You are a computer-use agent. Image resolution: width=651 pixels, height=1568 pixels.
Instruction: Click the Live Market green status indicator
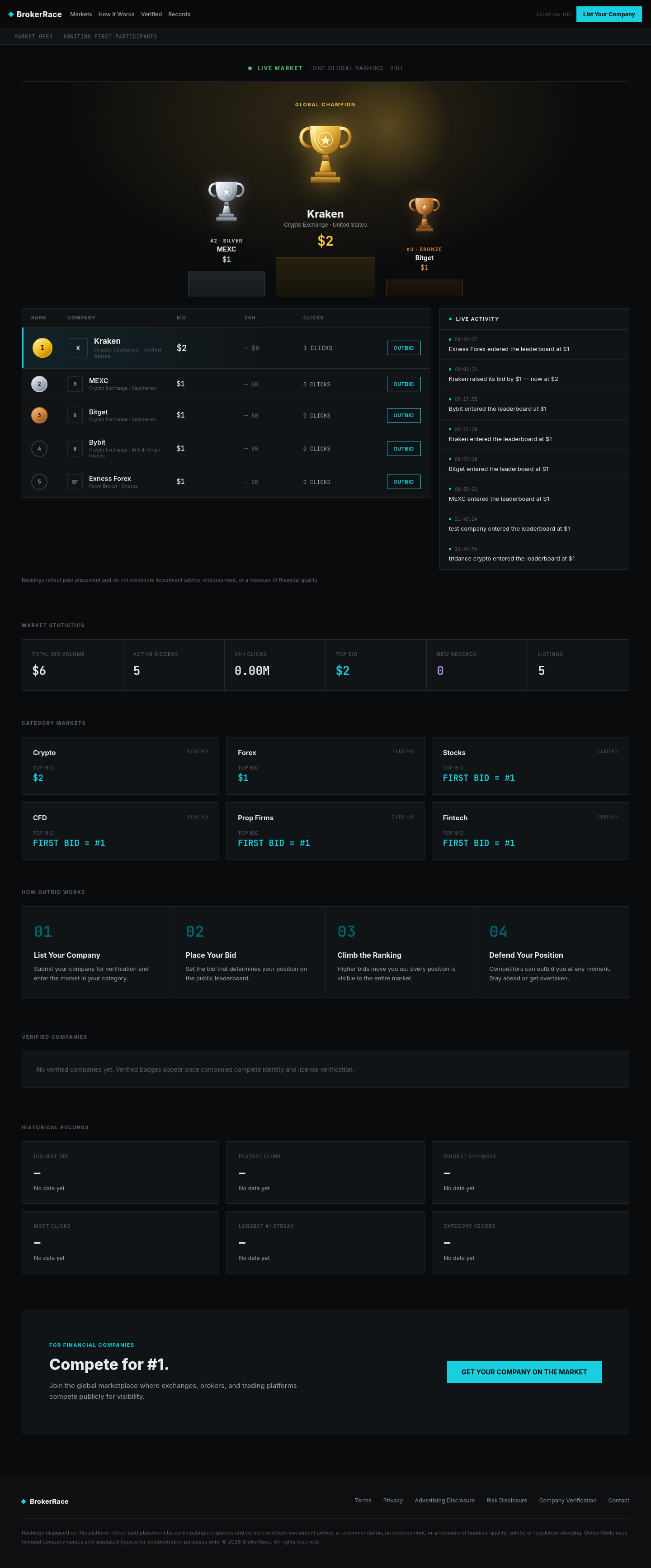point(250,68)
